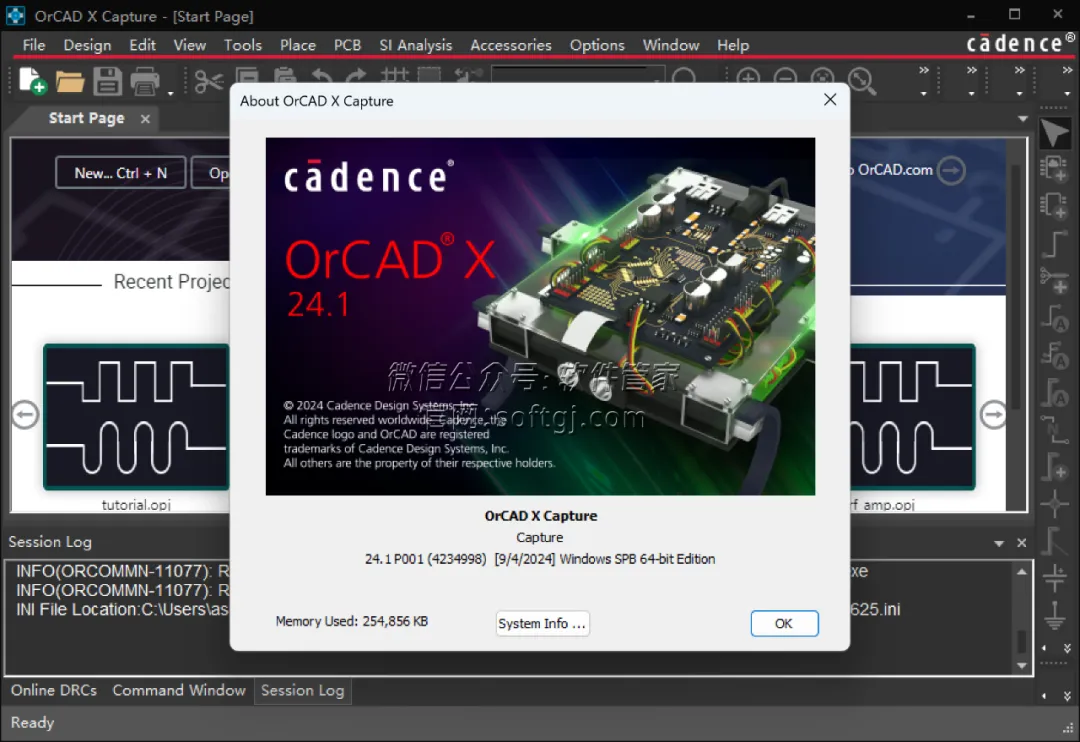Open the SI Analysis menu
Screen dimensions: 1080x742
[415, 45]
